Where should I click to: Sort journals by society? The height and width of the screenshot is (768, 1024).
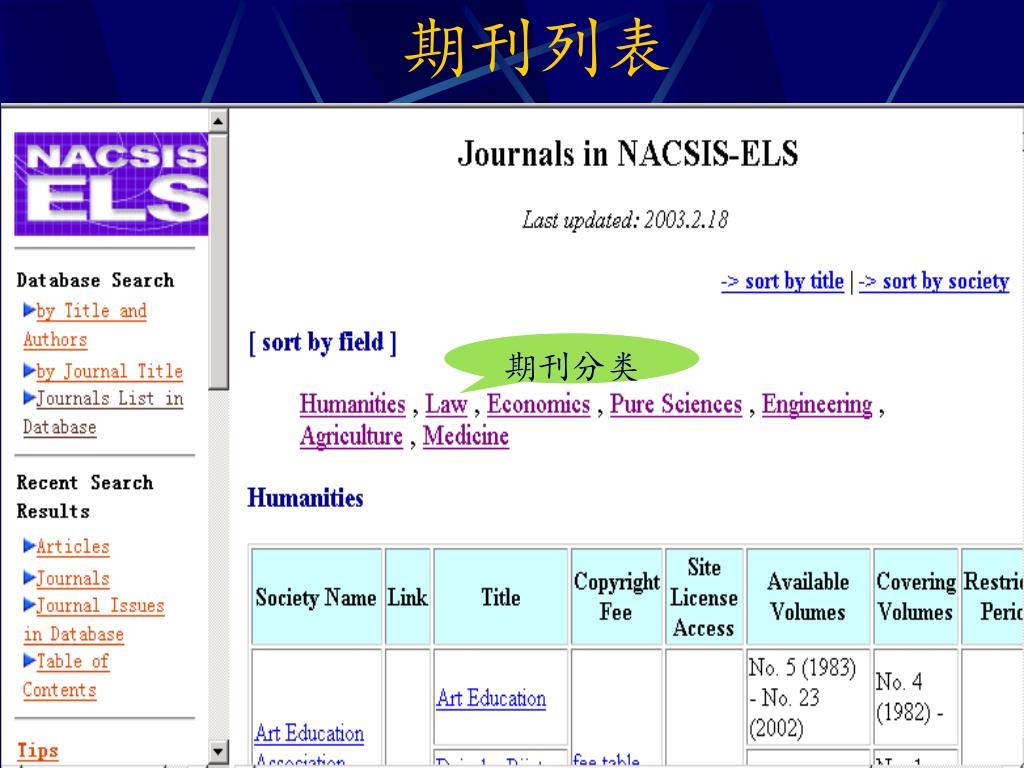pyautogui.click(x=934, y=281)
